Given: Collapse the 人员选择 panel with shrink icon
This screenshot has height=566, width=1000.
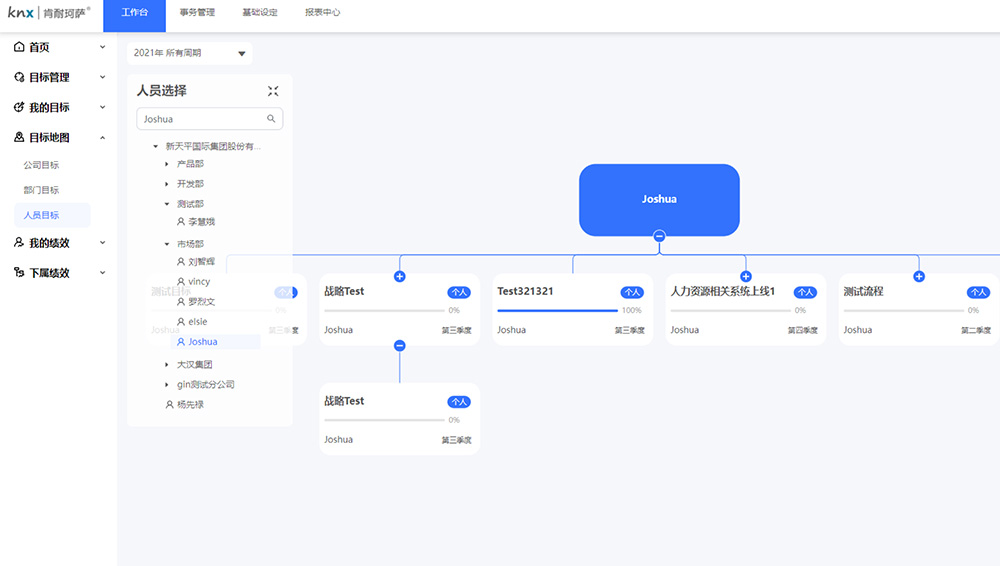Looking at the screenshot, I should coord(273,91).
